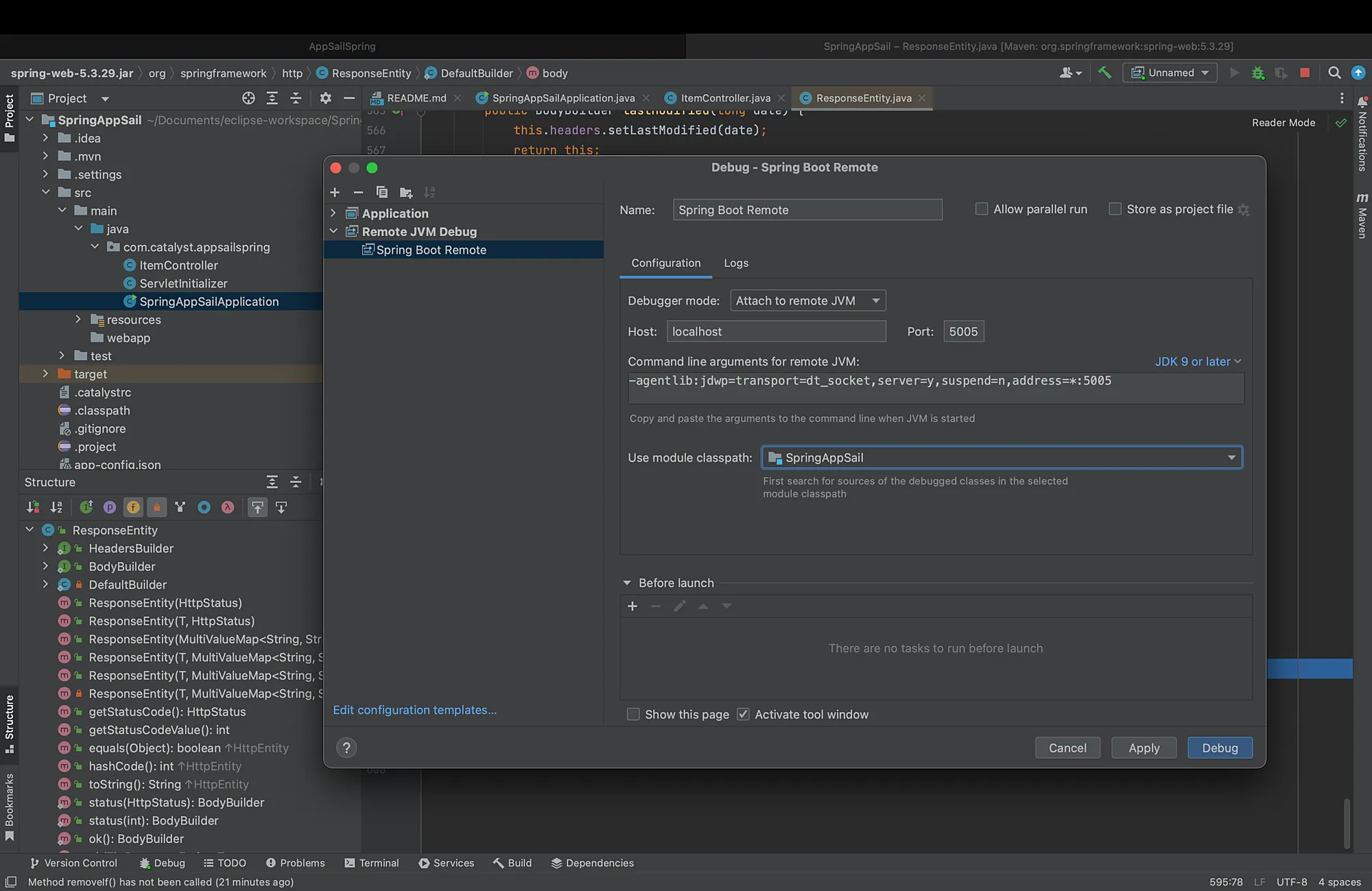Sort configurations alphabetically icon
The width and height of the screenshot is (1372, 891).
point(429,192)
